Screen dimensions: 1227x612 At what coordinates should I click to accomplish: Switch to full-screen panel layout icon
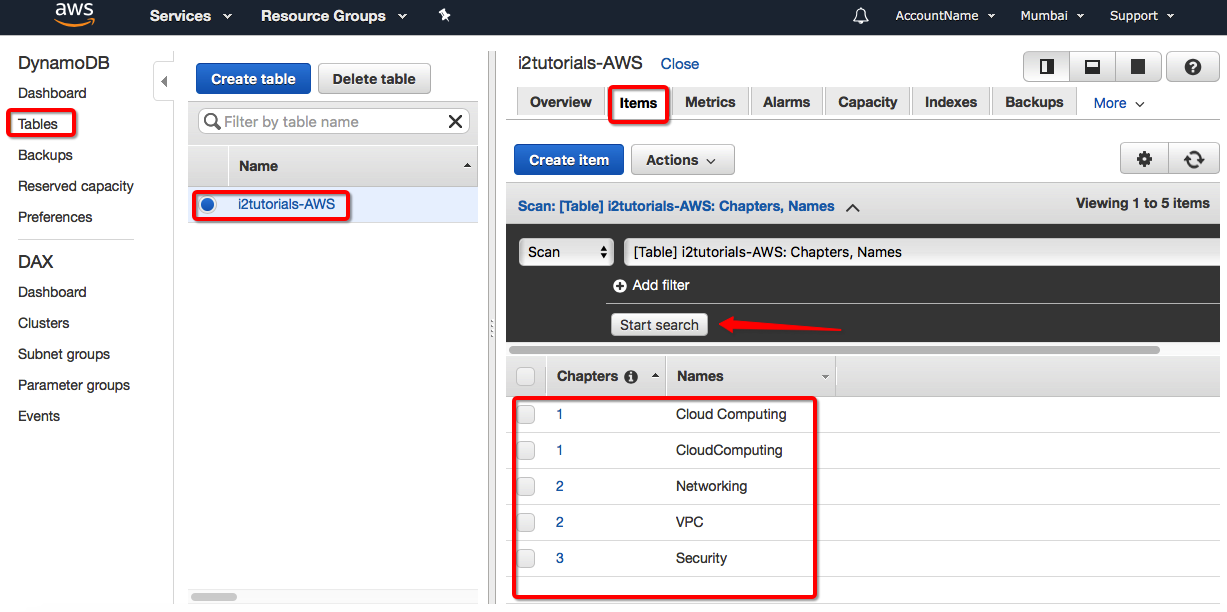[1138, 67]
